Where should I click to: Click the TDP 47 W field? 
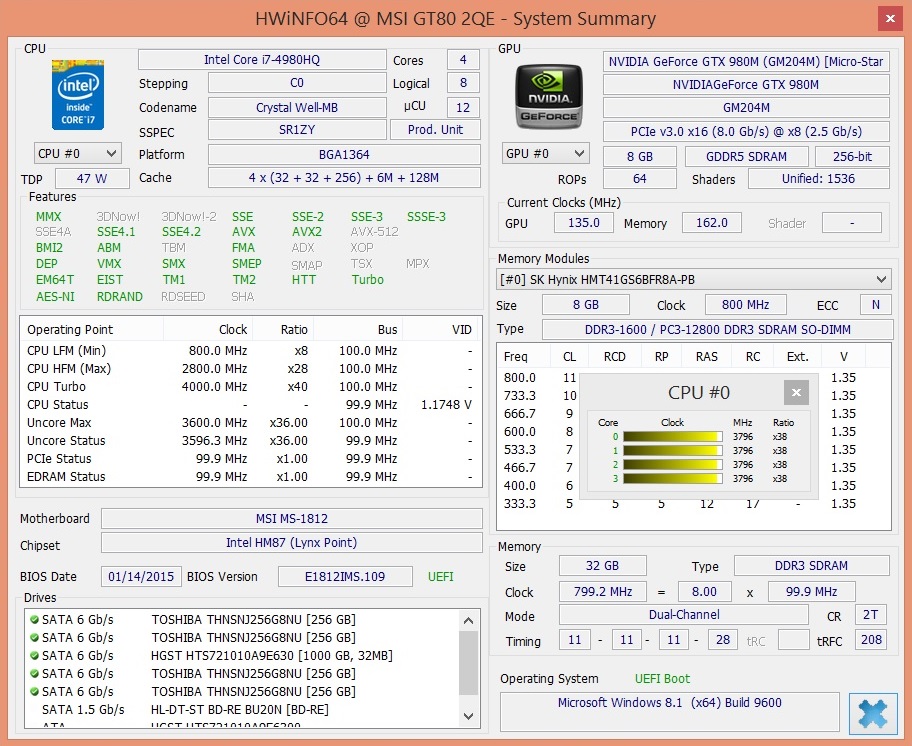tap(92, 179)
